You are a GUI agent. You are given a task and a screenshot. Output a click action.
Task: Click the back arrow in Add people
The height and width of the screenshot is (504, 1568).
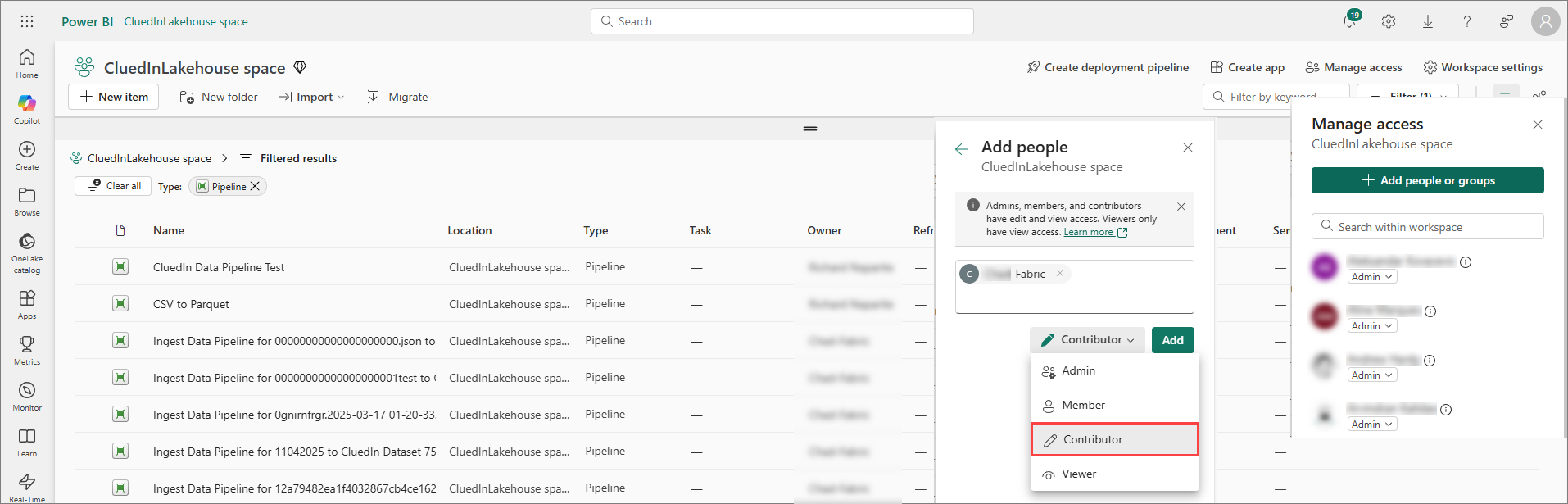tap(962, 148)
